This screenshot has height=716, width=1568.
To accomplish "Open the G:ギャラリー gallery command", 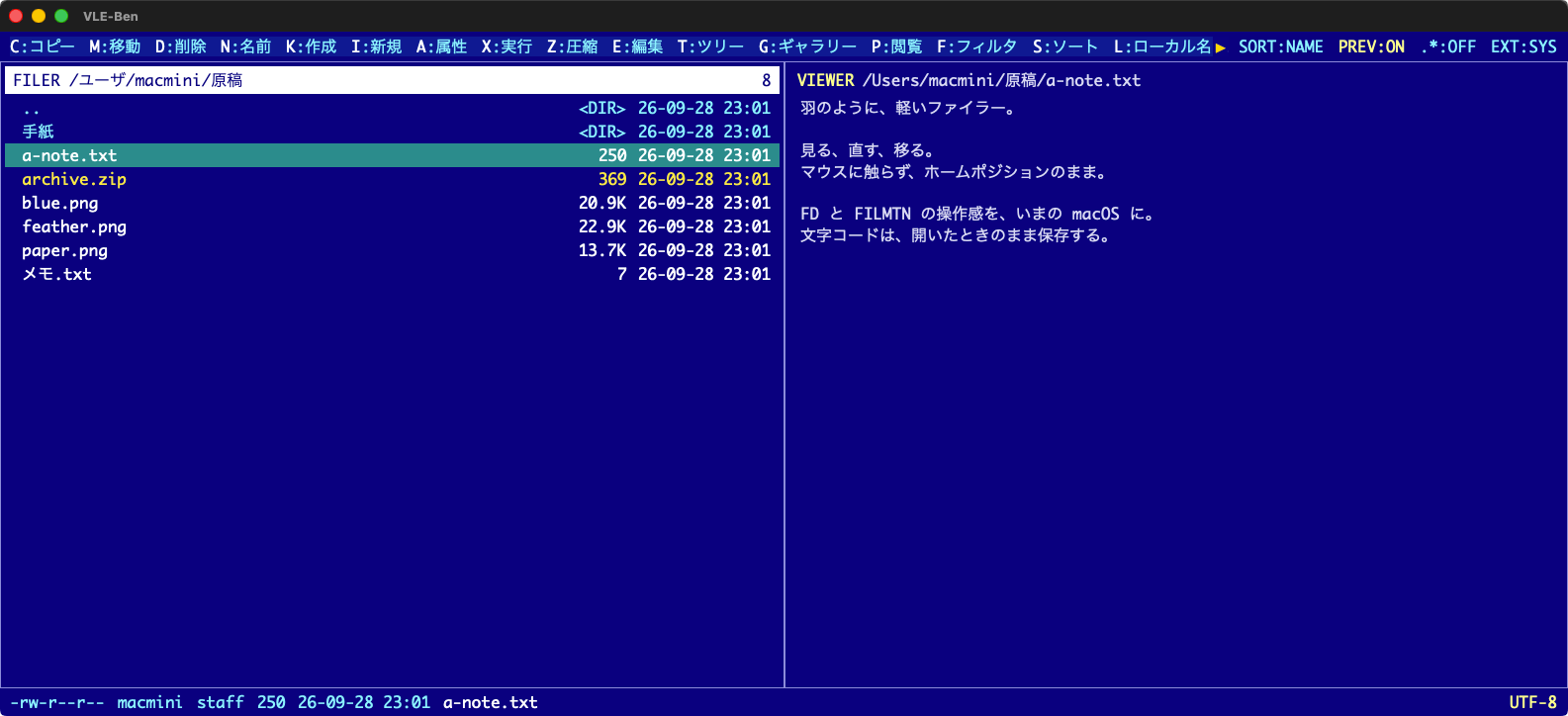I will 808,46.
